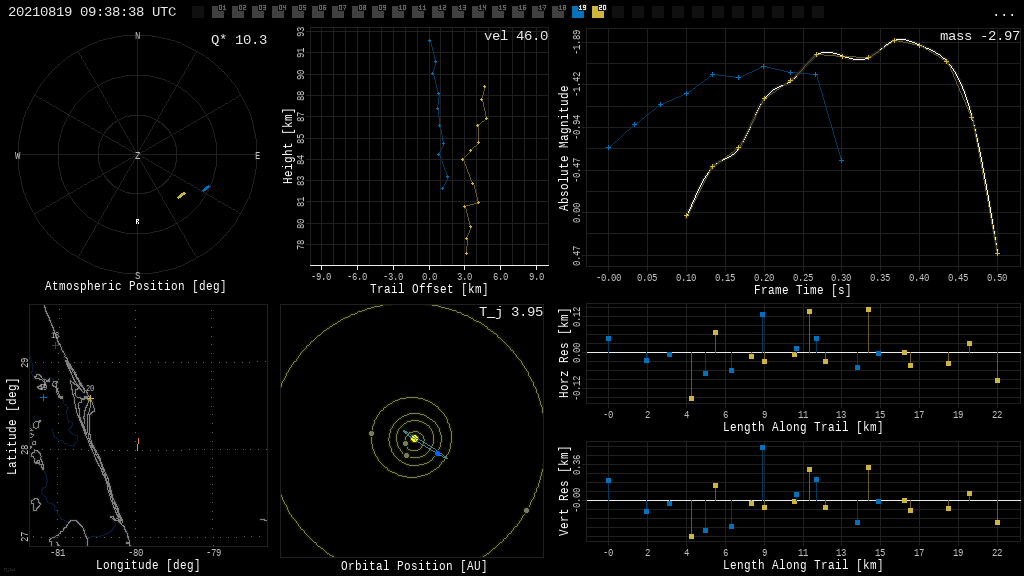Select the station 18 box
The height and width of the screenshot is (576, 1024).
pos(558,12)
